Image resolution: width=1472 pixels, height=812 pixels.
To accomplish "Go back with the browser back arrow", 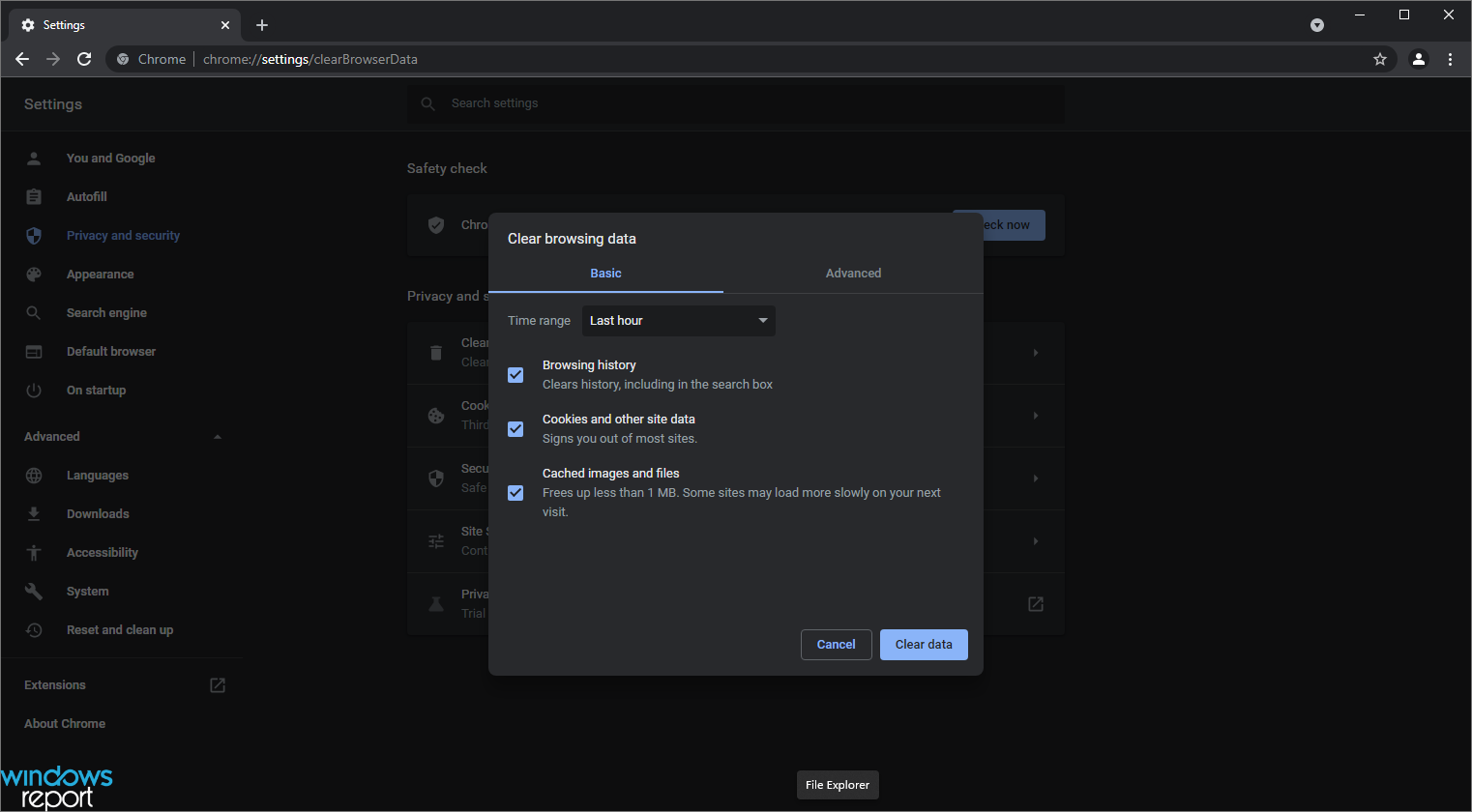I will 22,59.
